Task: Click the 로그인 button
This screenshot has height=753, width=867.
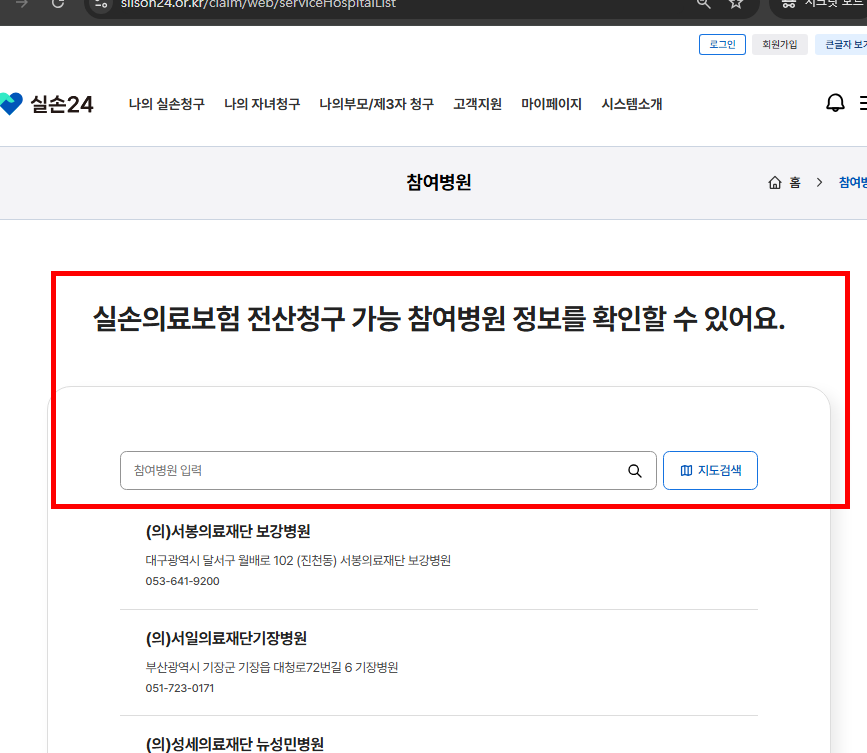Action: point(722,44)
